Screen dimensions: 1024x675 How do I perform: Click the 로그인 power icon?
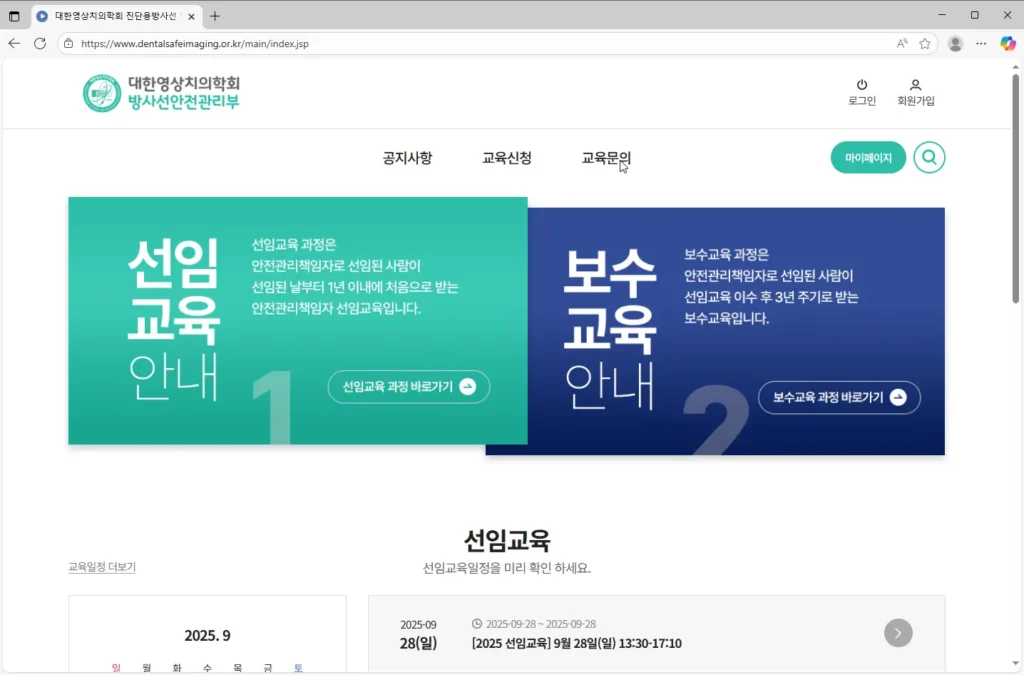(x=861, y=85)
